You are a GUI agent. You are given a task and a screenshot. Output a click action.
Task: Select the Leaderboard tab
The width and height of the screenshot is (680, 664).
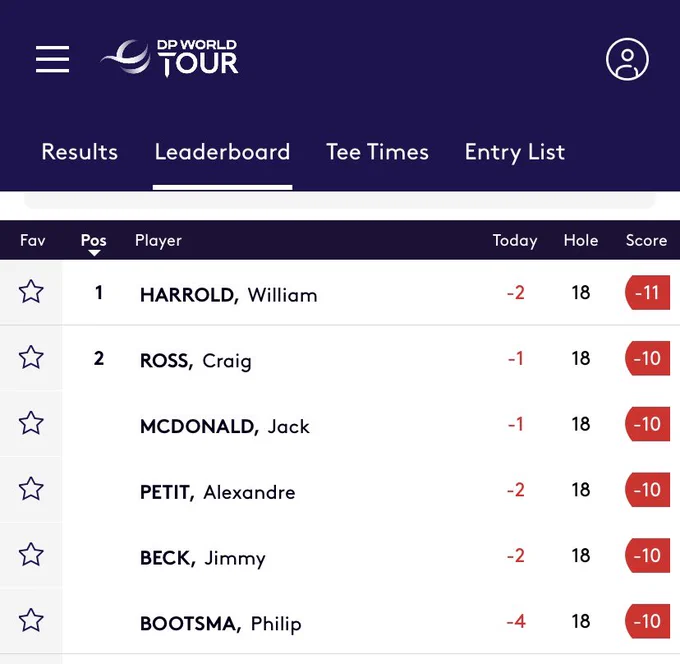point(222,152)
